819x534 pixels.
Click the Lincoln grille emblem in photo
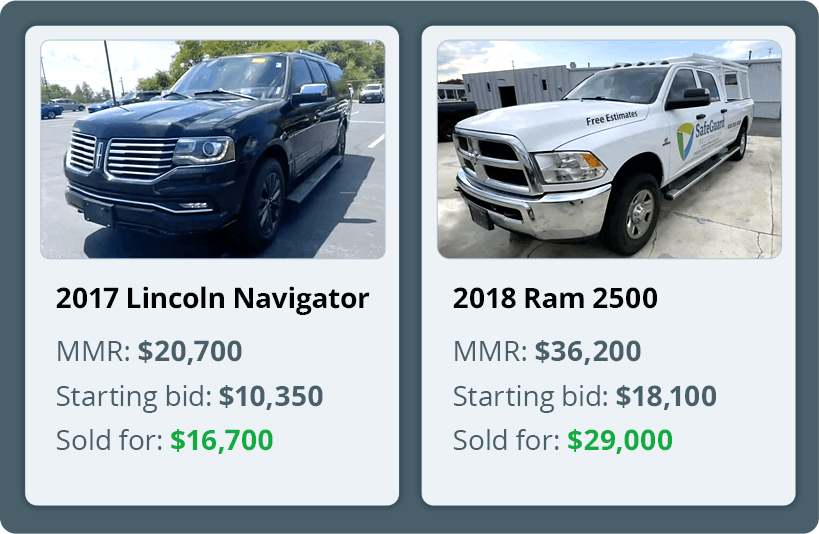point(99,155)
